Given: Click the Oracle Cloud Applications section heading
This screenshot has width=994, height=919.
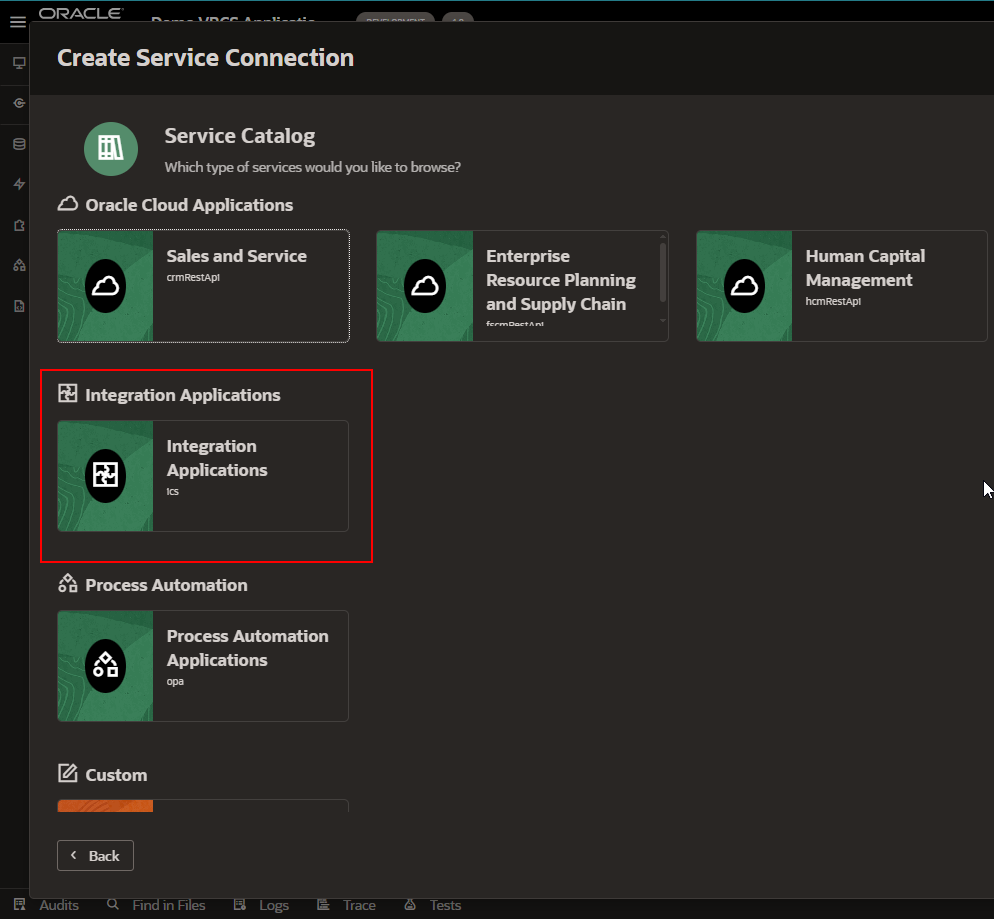Looking at the screenshot, I should (x=189, y=205).
